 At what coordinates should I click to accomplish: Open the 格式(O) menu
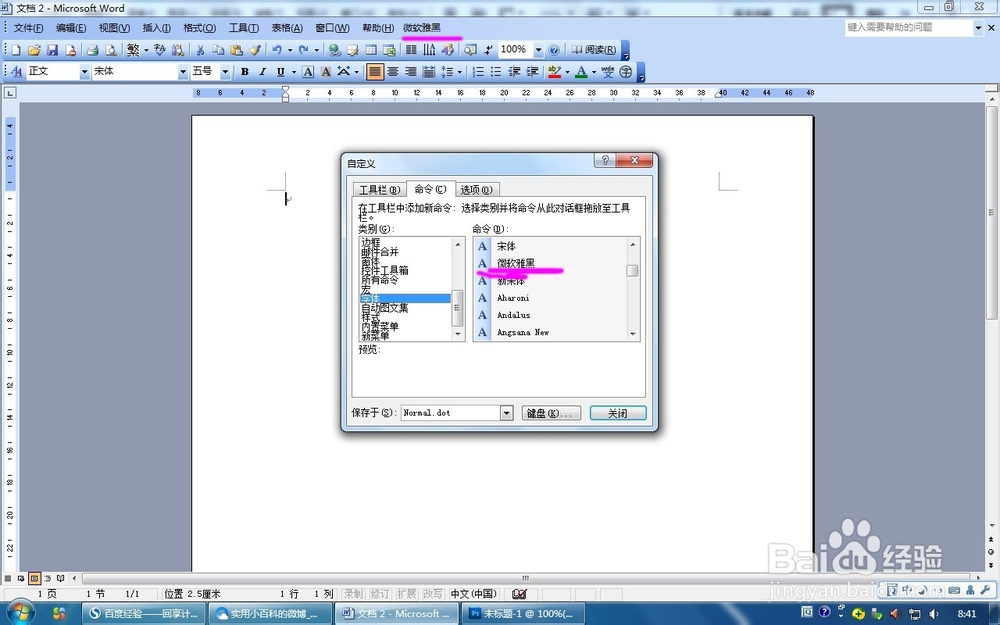200,28
